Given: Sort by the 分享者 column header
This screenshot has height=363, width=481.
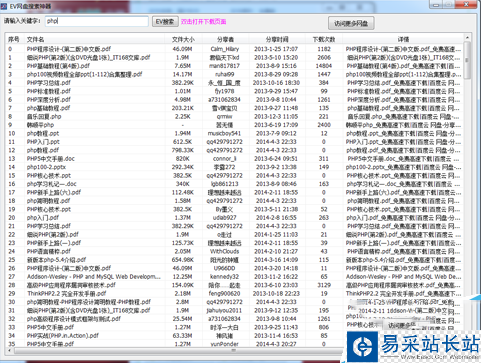Looking at the screenshot, I should 225,39.
